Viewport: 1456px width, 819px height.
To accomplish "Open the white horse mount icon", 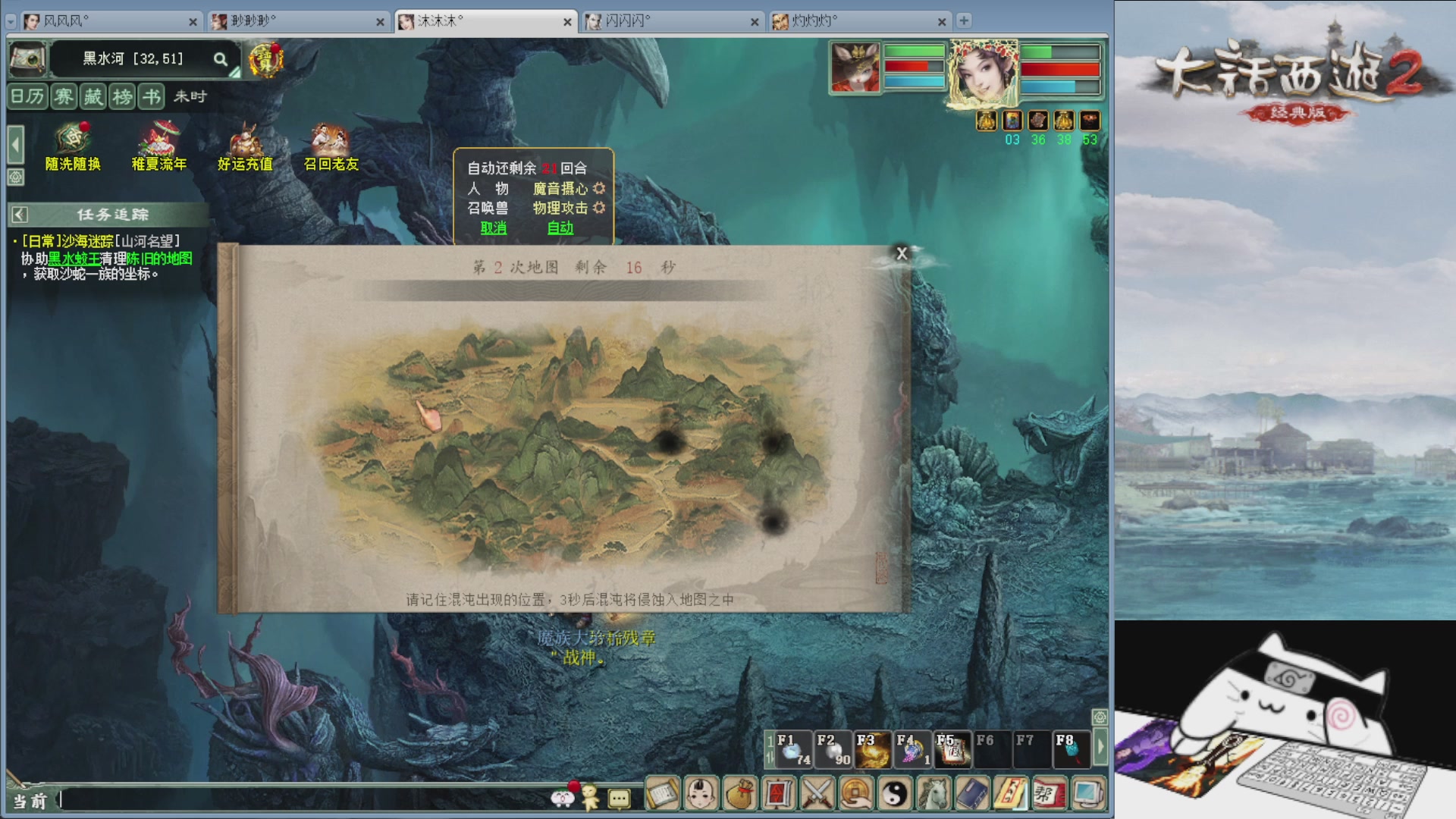I will click(934, 794).
